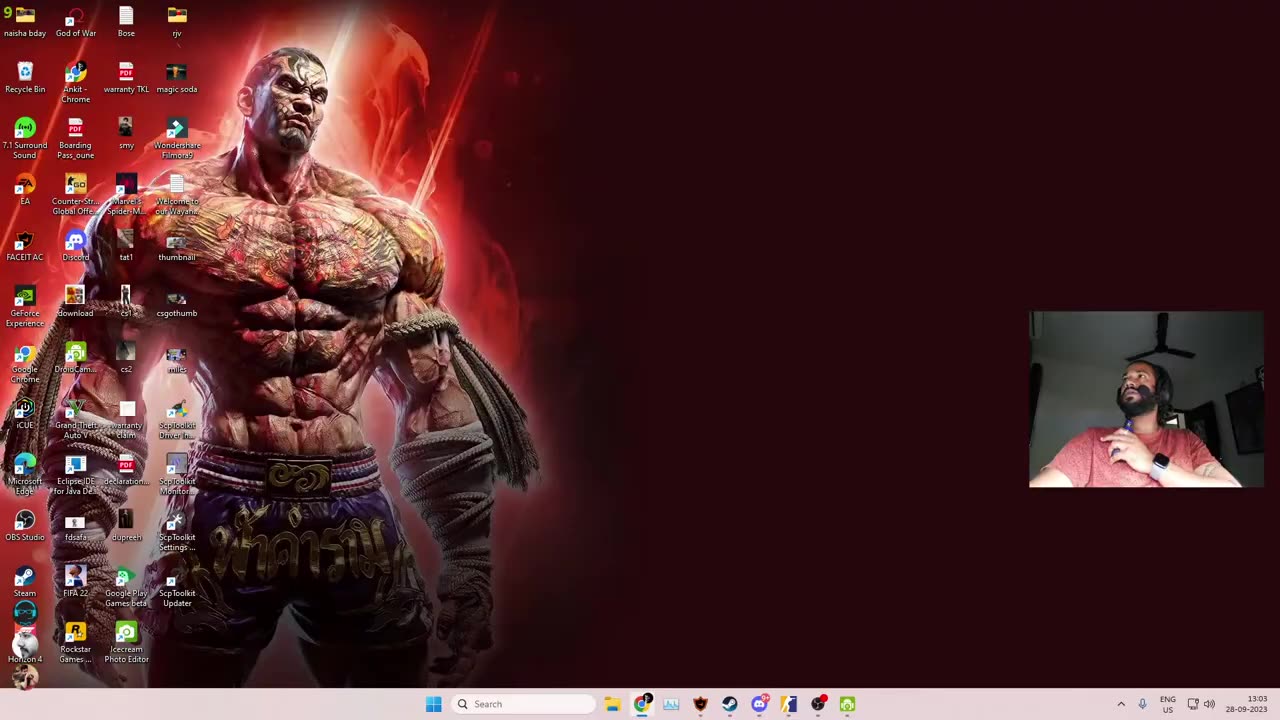Viewport: 1280px width, 720px height.
Task: Select the declaration PDF file
Action: (x=126, y=470)
